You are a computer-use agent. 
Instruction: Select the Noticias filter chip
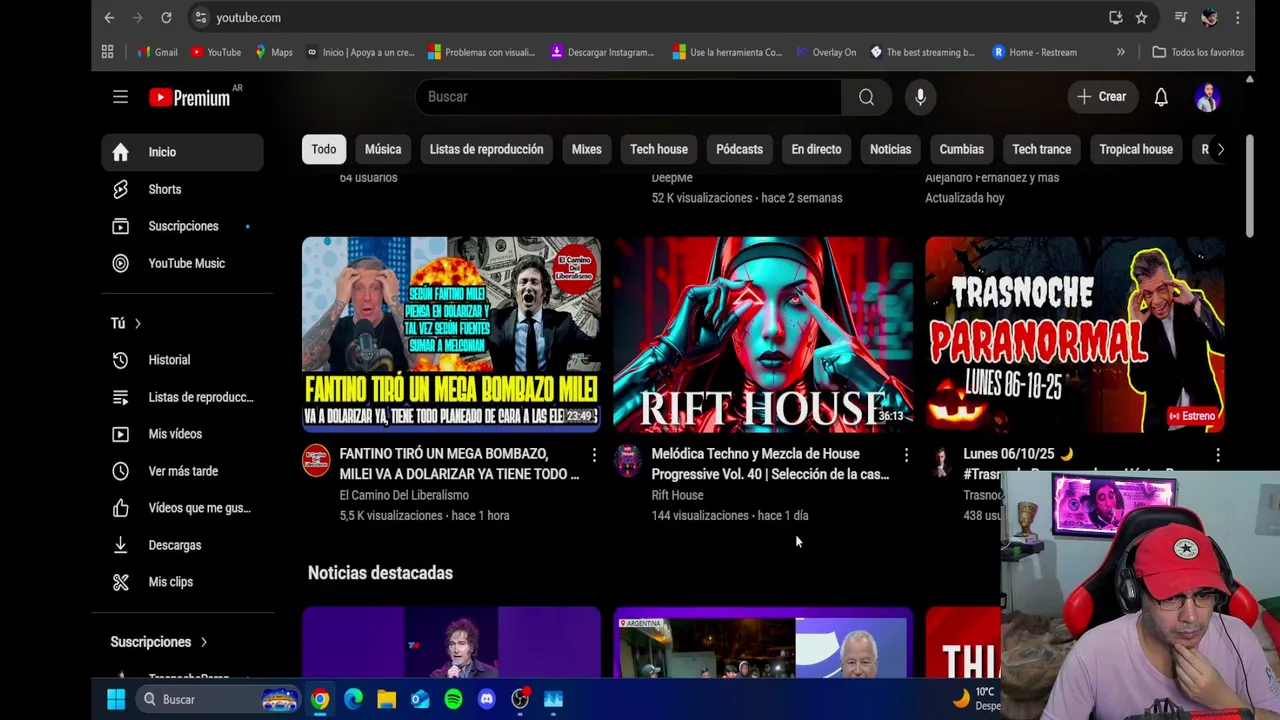pyautogui.click(x=890, y=149)
